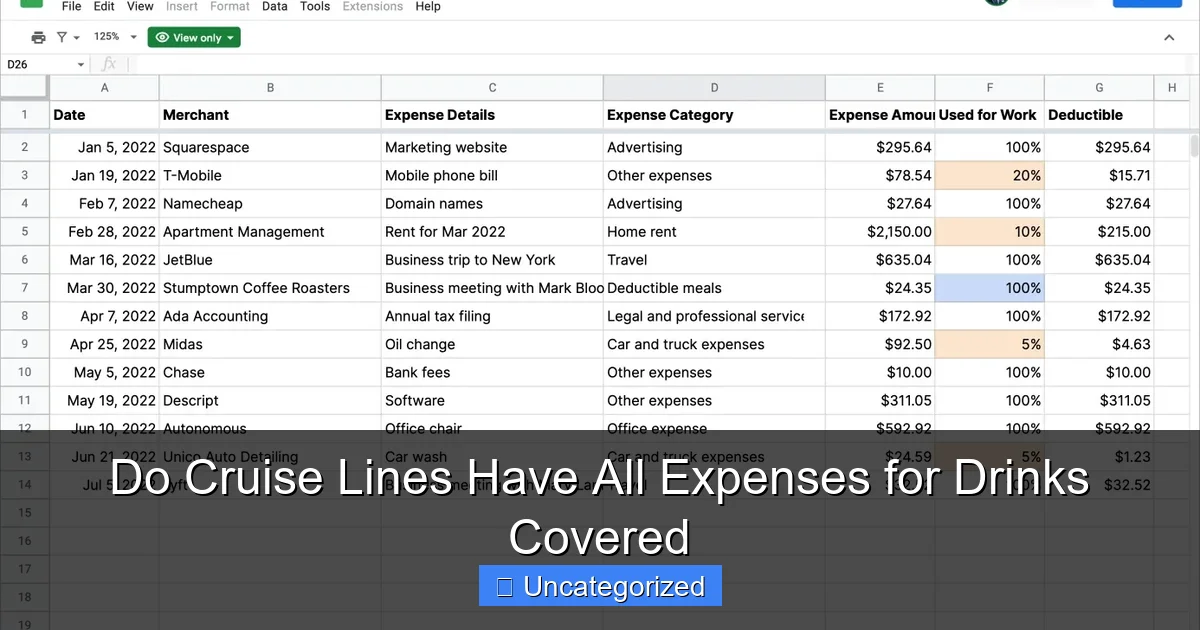Select row 5 header
Screen dimensions: 1200x630
click(x=25, y=232)
